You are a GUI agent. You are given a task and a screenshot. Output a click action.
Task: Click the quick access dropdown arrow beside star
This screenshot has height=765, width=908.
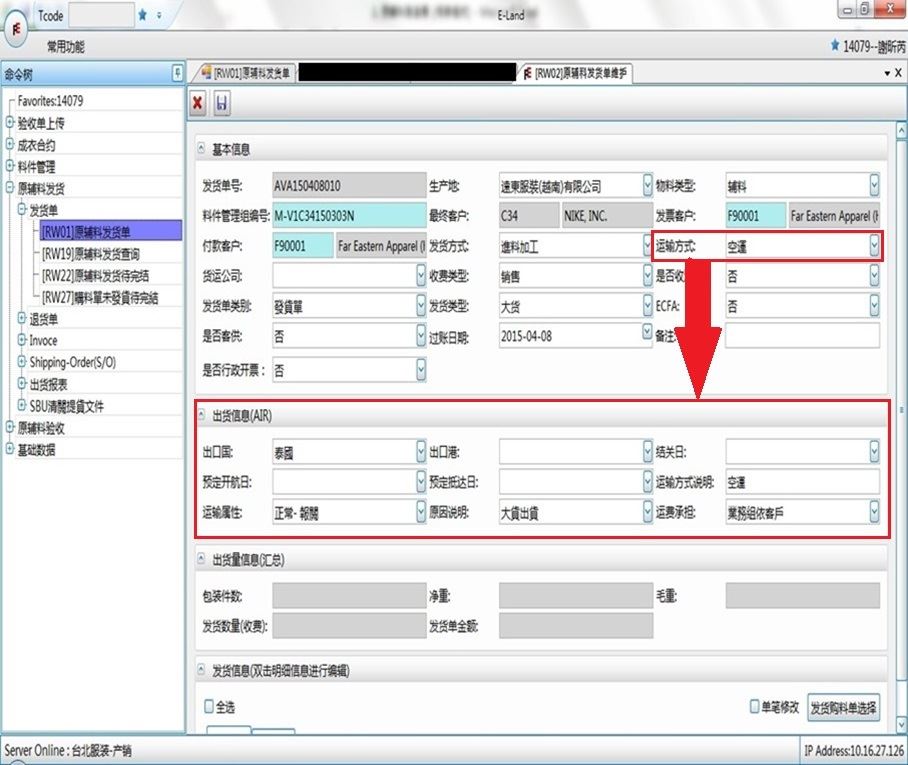click(x=160, y=15)
